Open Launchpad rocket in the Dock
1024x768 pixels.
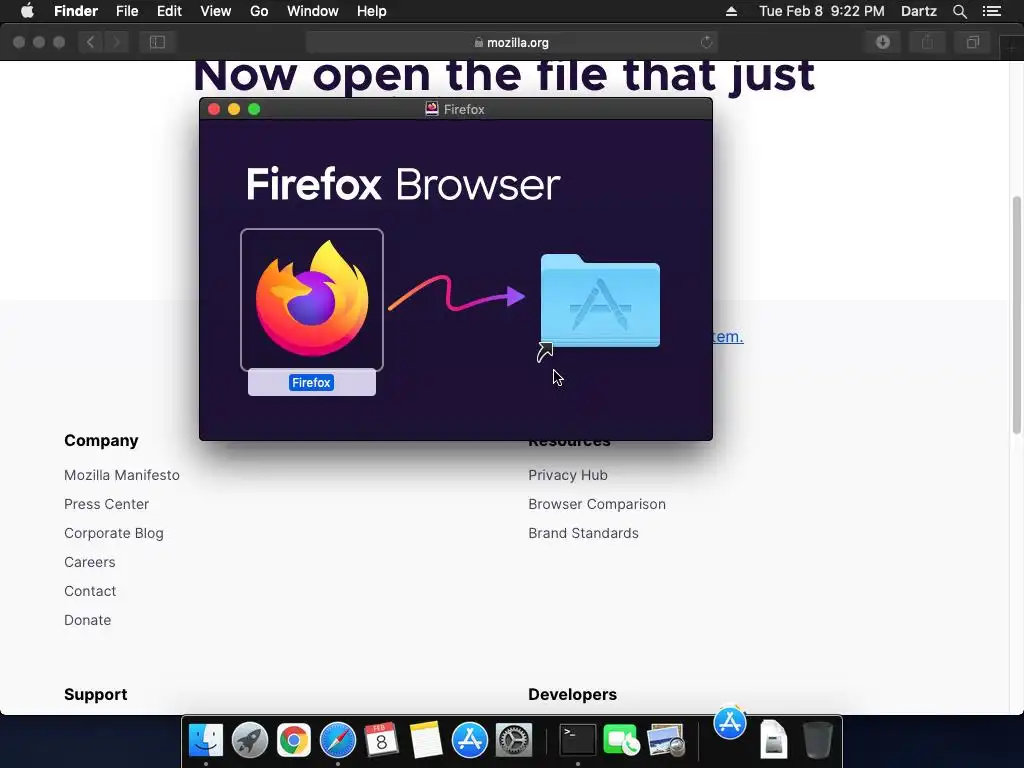click(x=249, y=741)
